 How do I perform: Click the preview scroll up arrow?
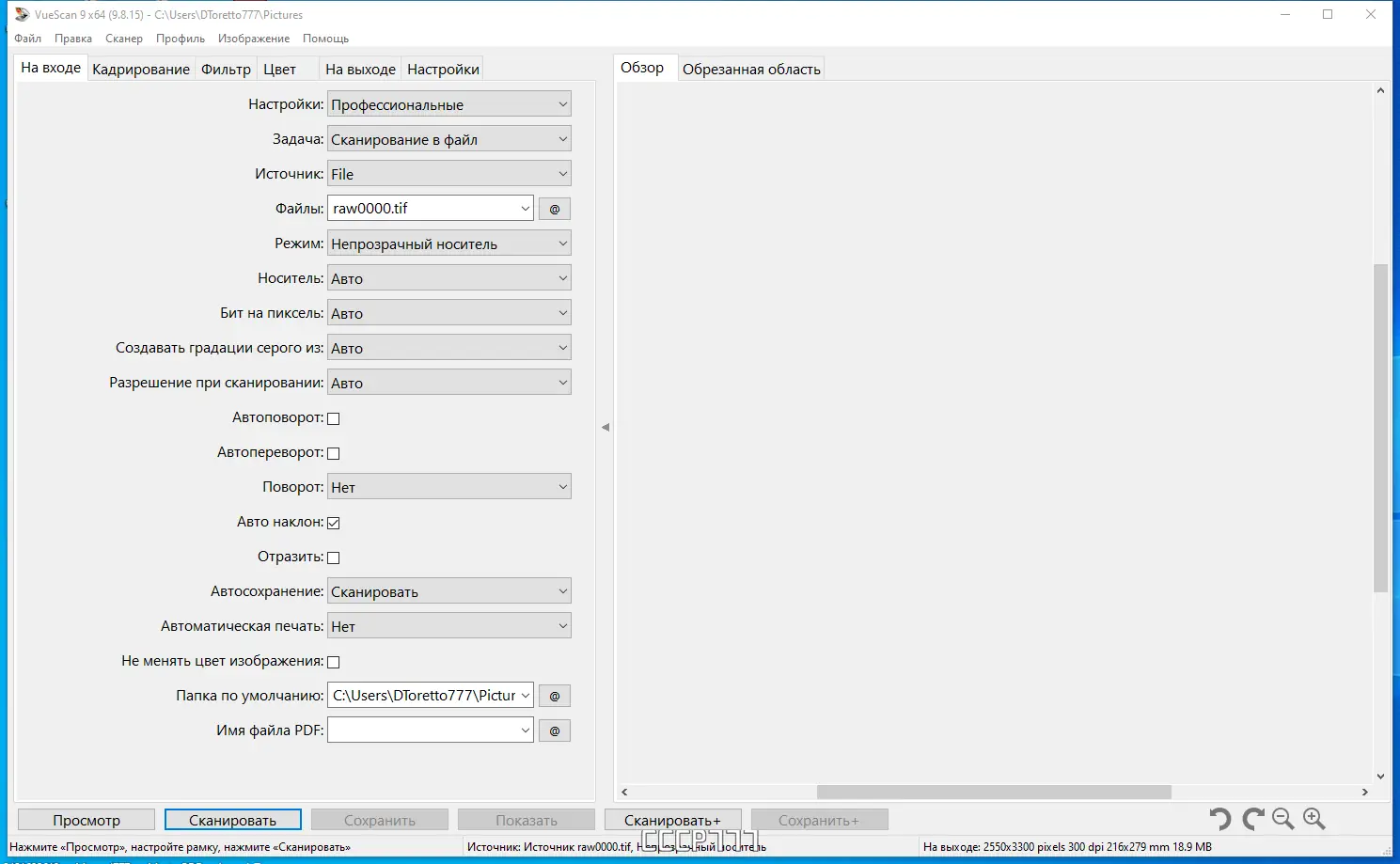[x=1380, y=90]
